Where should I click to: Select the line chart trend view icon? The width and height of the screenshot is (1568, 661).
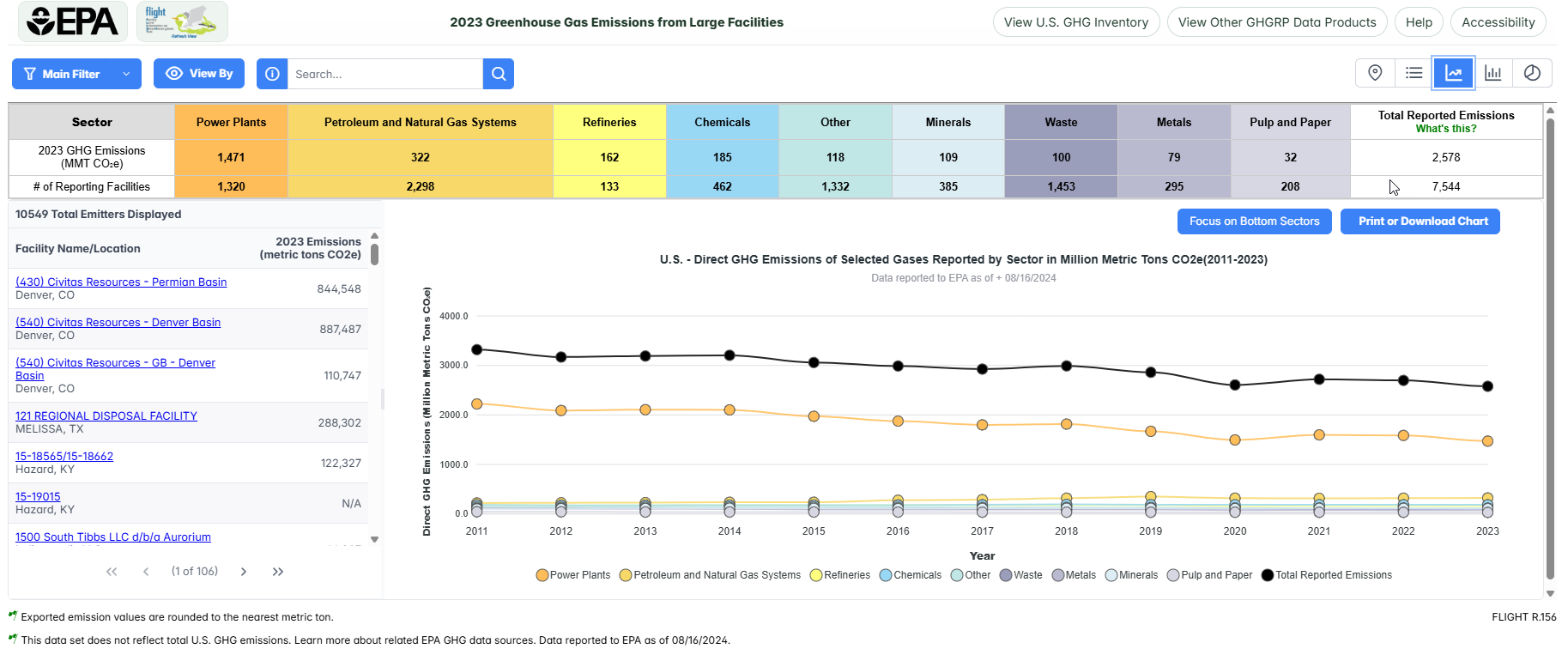tap(1454, 73)
